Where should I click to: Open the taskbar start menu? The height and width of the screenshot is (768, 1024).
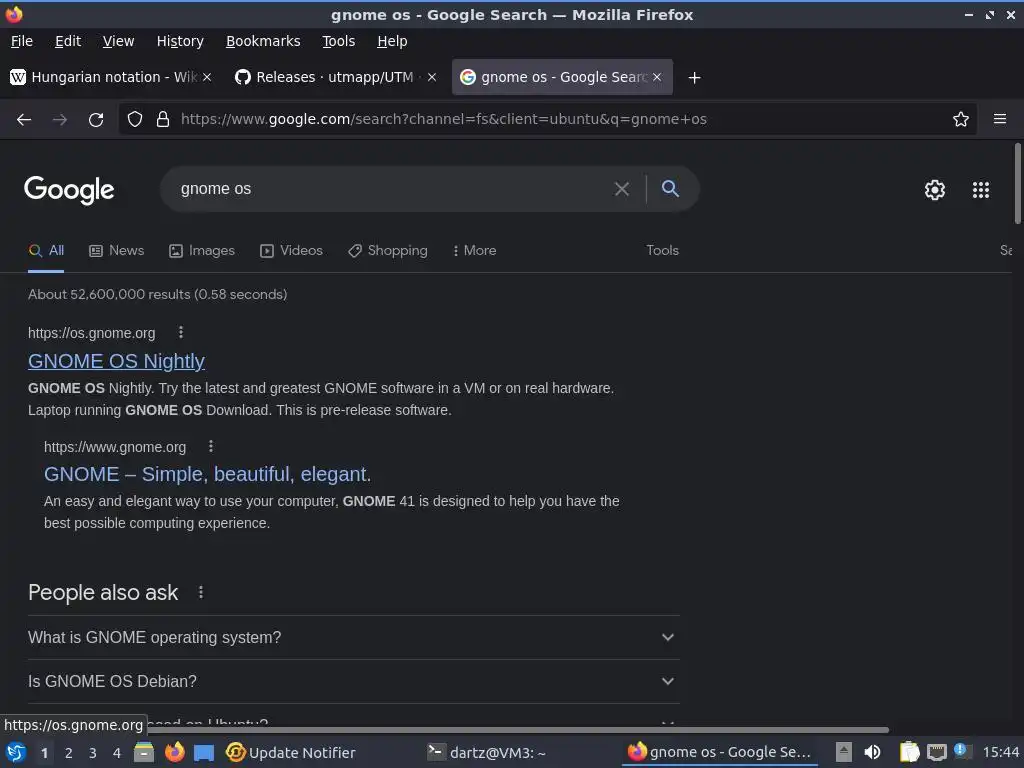pyautogui.click(x=16, y=752)
